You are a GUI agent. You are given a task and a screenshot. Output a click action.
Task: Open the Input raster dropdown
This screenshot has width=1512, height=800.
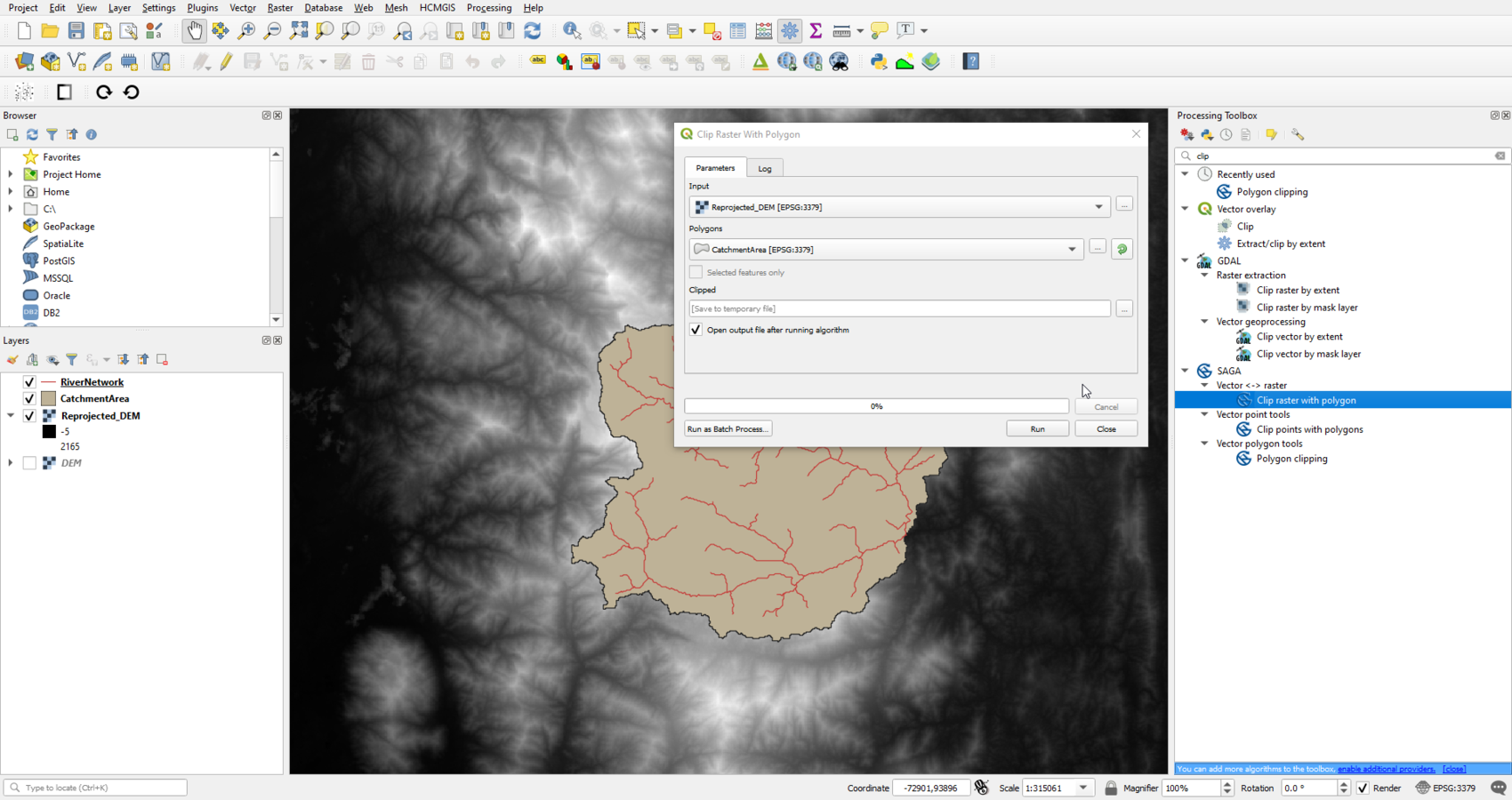(1099, 206)
